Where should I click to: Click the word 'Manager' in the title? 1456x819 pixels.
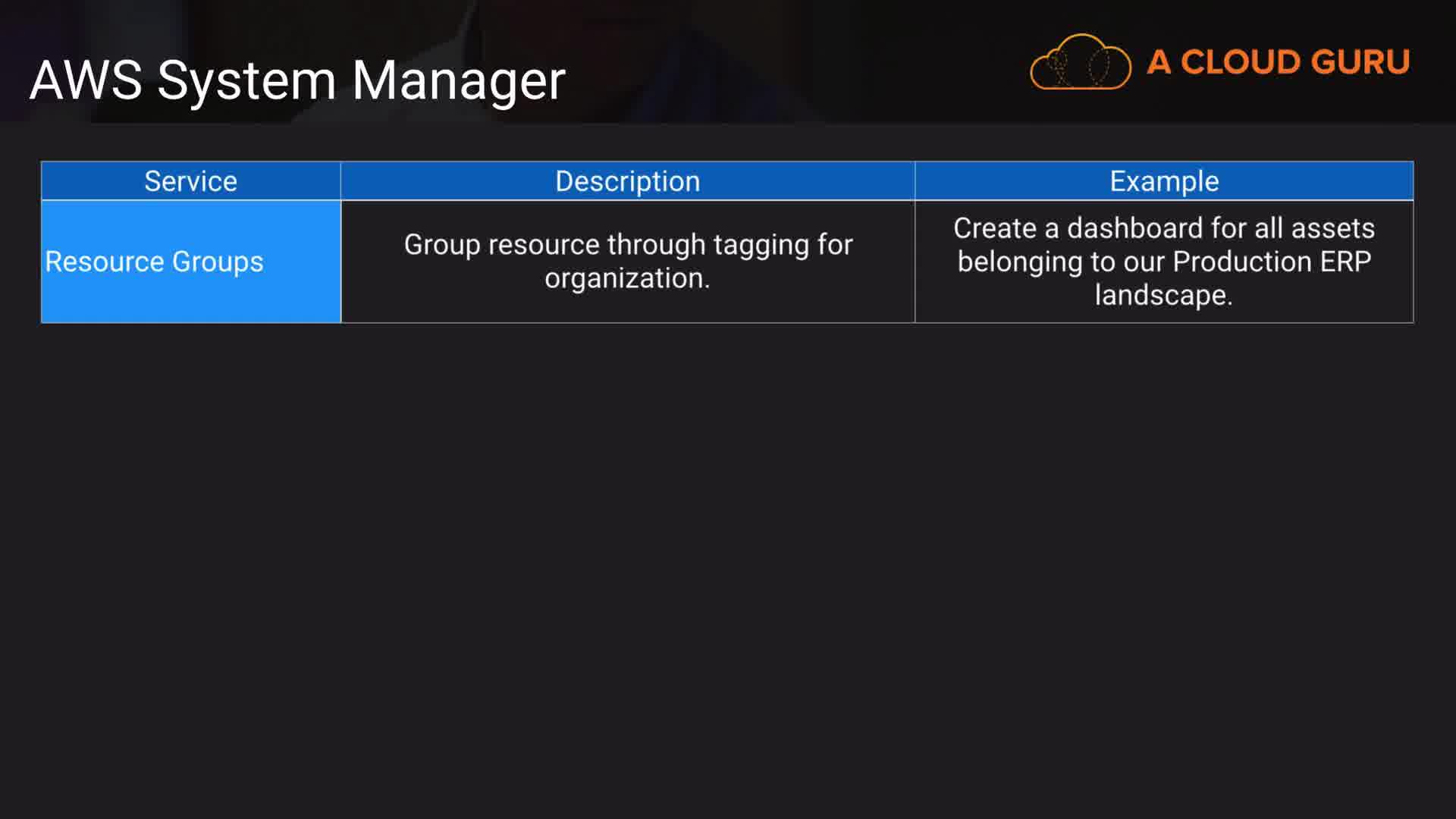458,80
